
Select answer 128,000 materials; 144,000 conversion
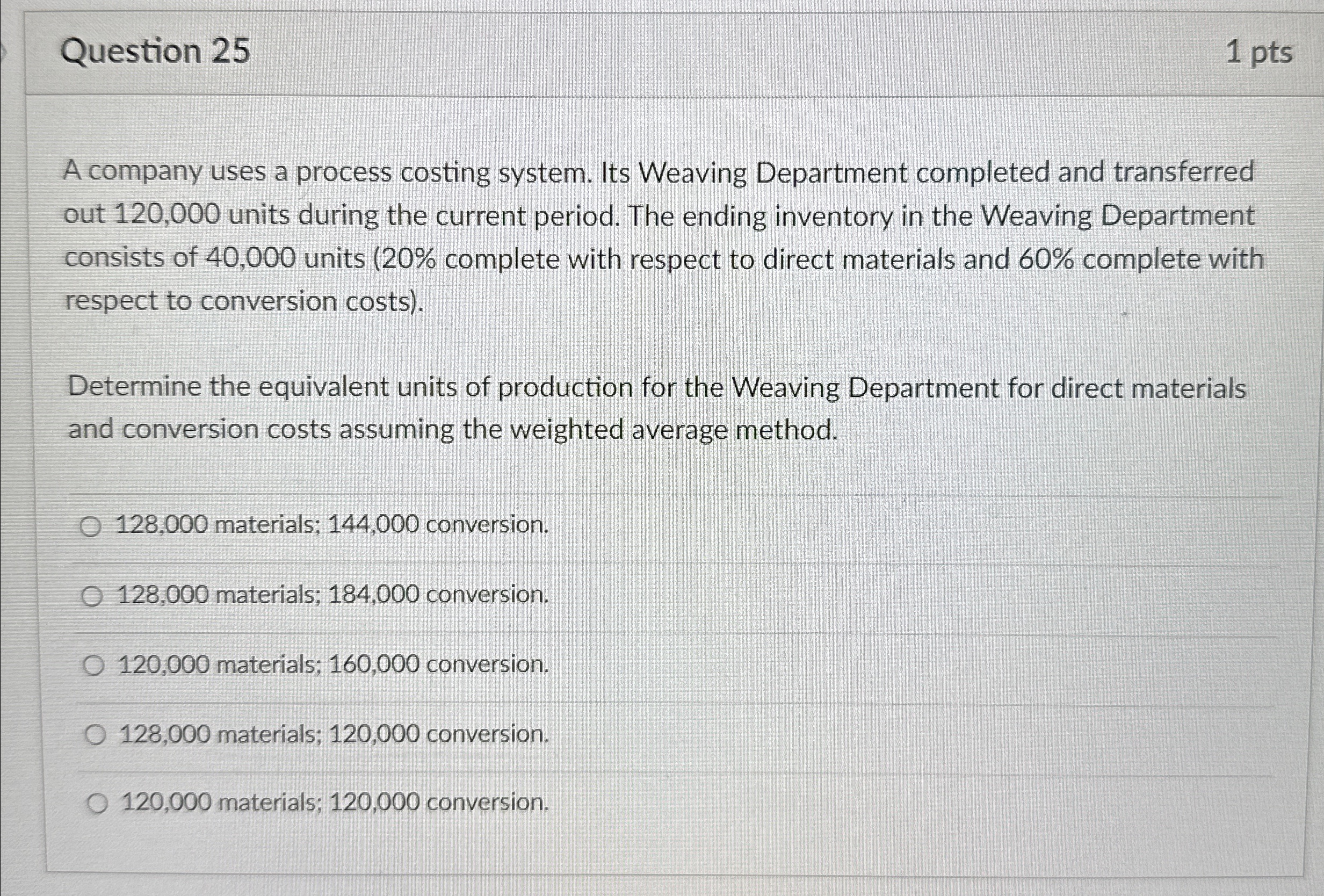click(329, 526)
